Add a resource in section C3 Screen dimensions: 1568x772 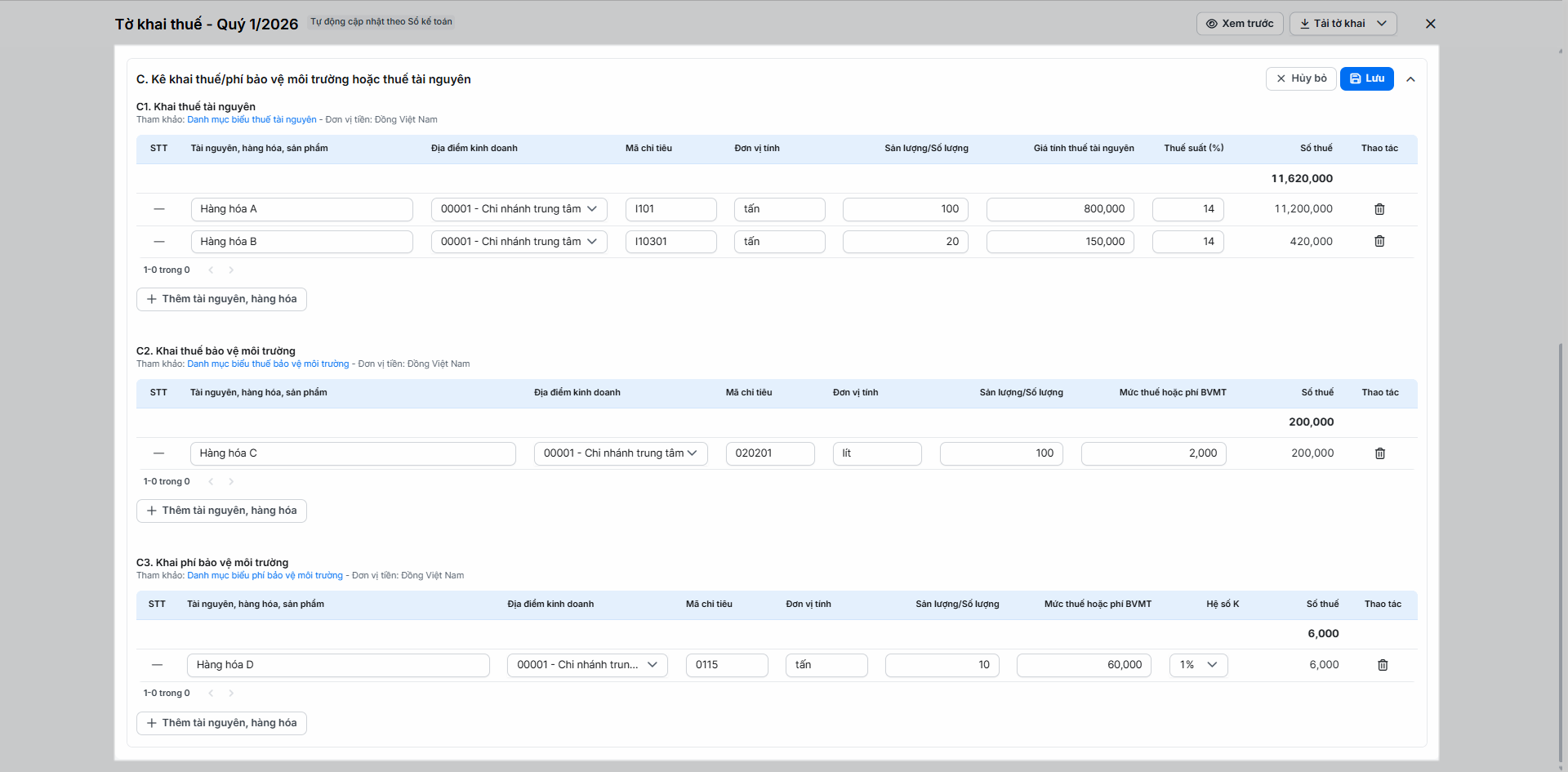221,723
